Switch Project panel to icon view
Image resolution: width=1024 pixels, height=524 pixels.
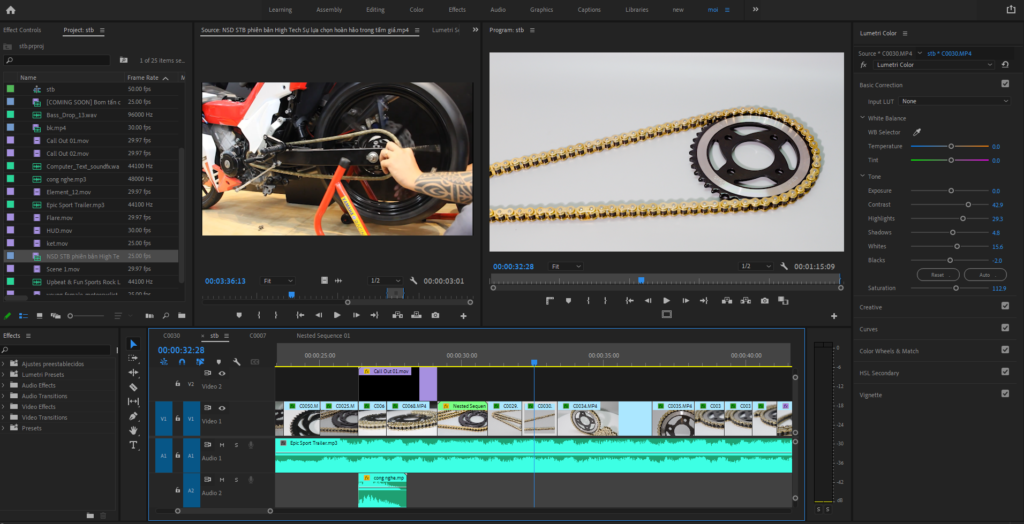[x=39, y=316]
